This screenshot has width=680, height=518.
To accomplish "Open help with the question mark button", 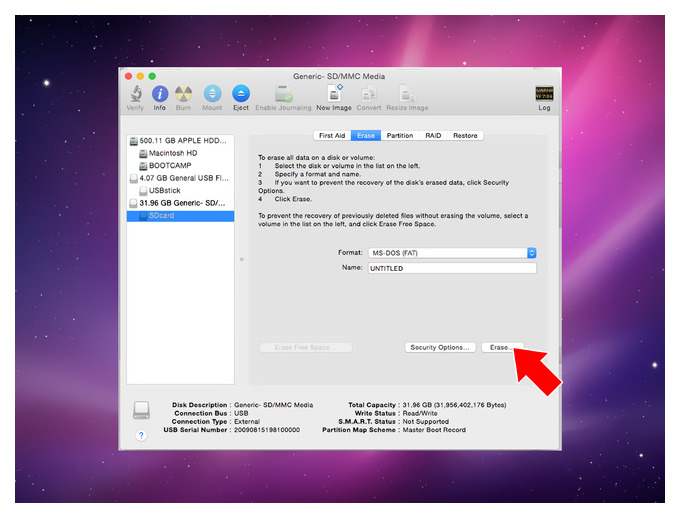I will point(141,435).
